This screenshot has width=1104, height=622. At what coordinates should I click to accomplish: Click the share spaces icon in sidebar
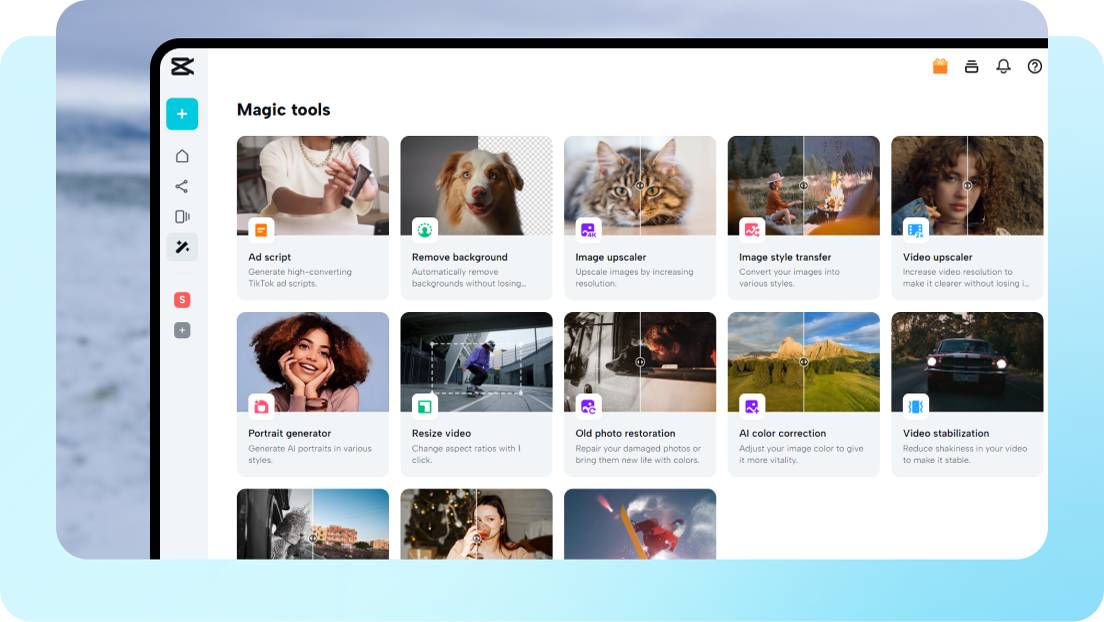click(181, 186)
